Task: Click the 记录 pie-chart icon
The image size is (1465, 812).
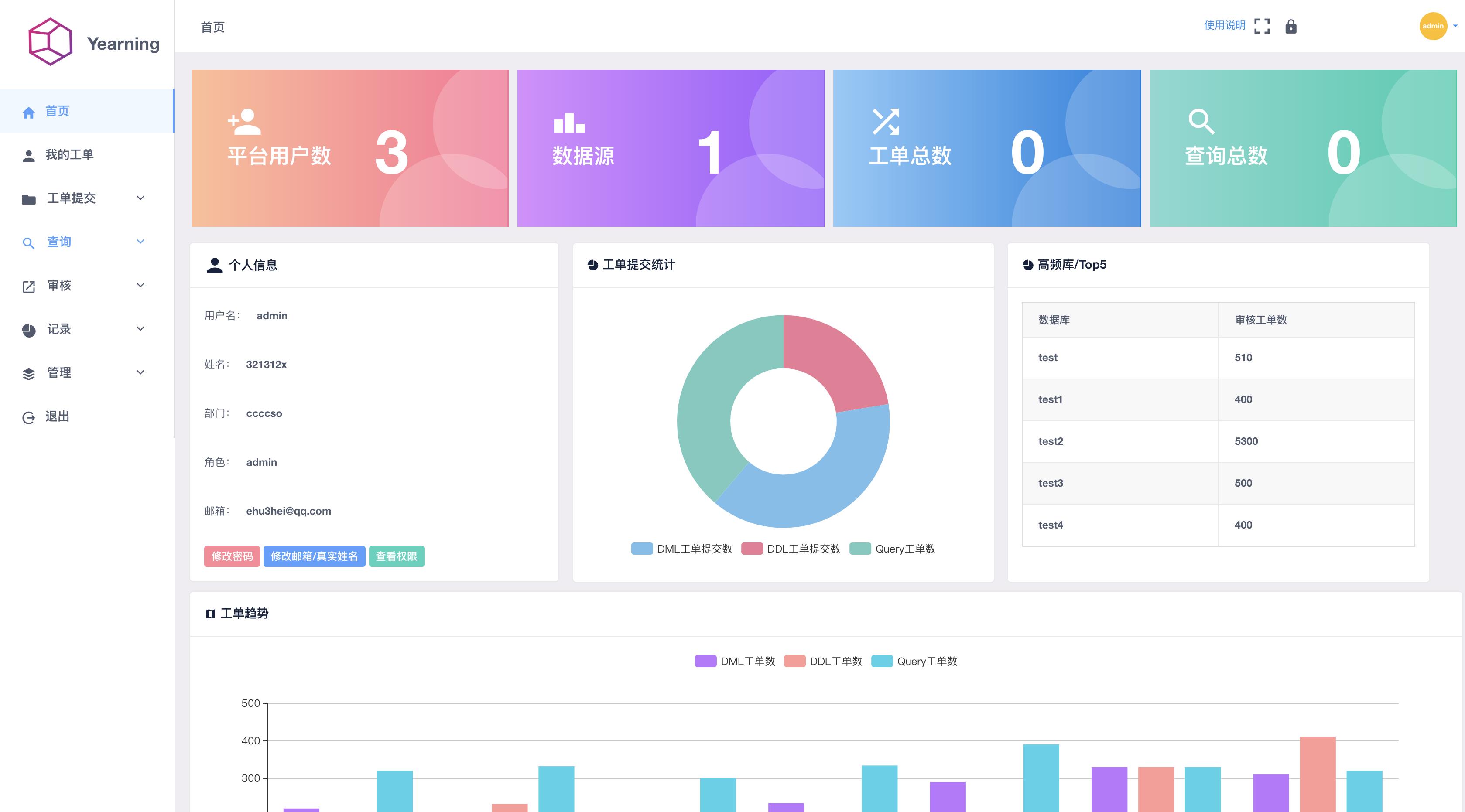Action: [x=28, y=329]
